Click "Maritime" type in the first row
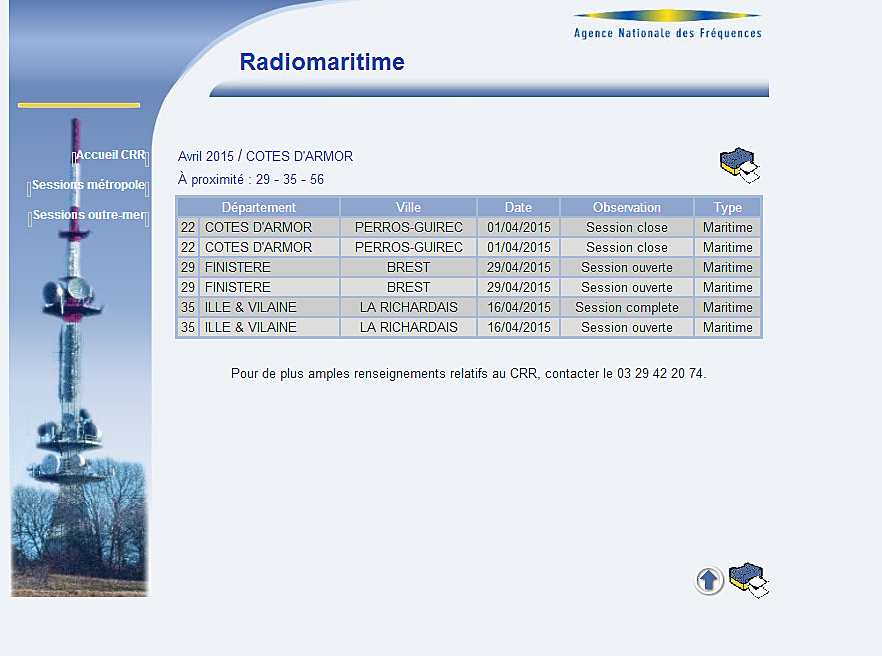The height and width of the screenshot is (656, 882). coord(728,227)
